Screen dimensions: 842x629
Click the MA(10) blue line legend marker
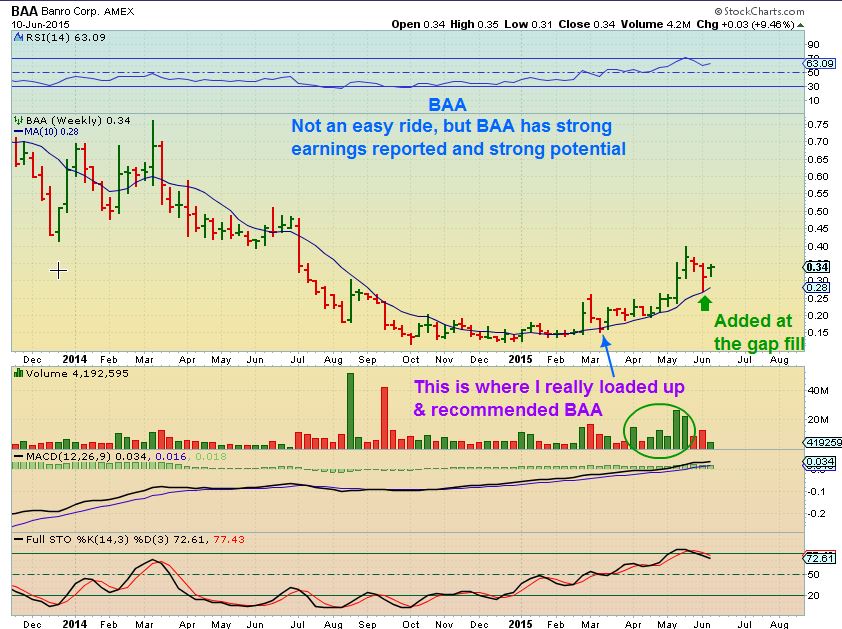tap(18, 132)
